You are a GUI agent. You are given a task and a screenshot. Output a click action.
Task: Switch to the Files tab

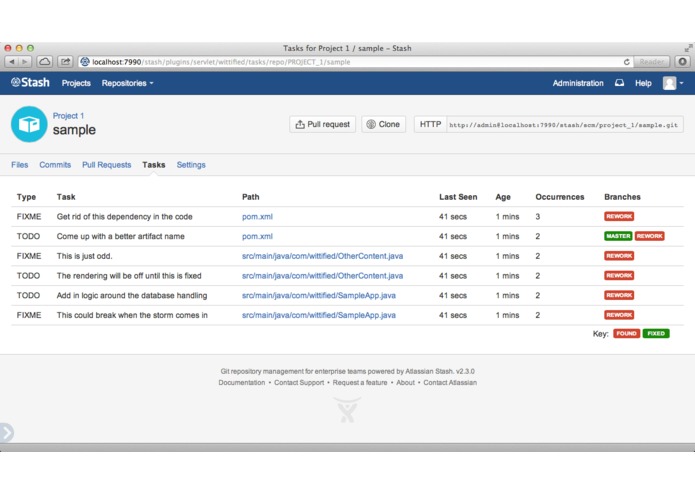click(20, 165)
